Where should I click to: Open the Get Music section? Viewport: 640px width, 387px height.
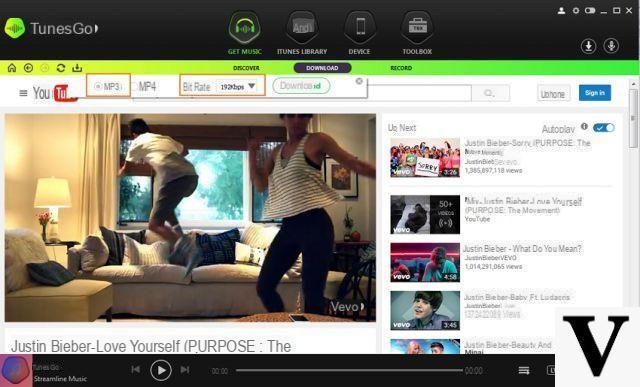244,33
